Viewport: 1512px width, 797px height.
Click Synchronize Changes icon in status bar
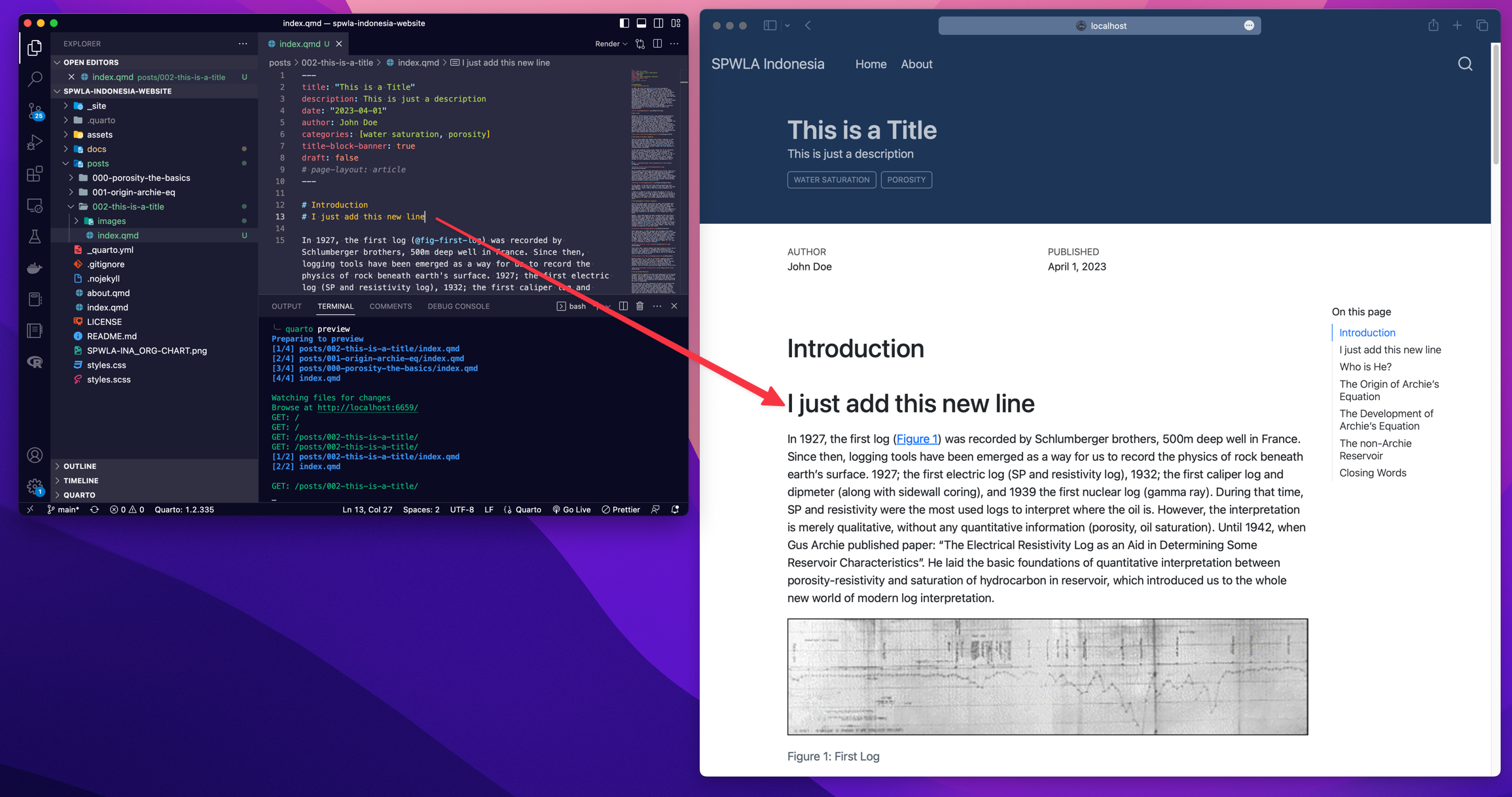click(x=94, y=510)
